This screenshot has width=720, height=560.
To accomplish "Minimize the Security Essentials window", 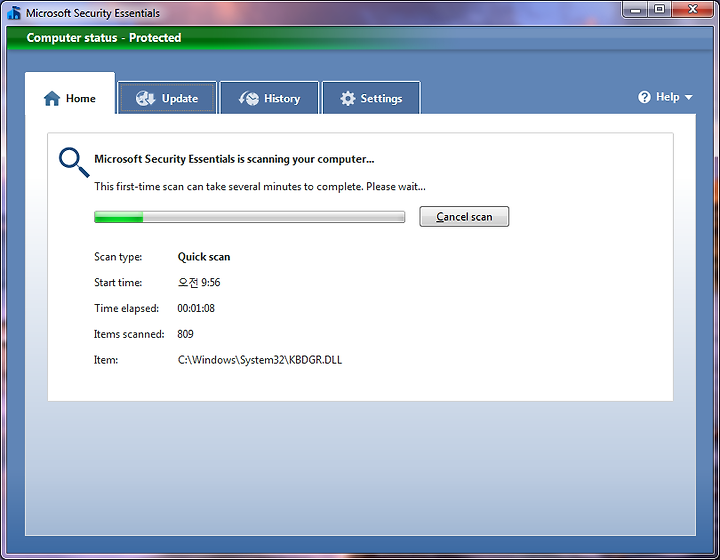I will tap(635, 10).
